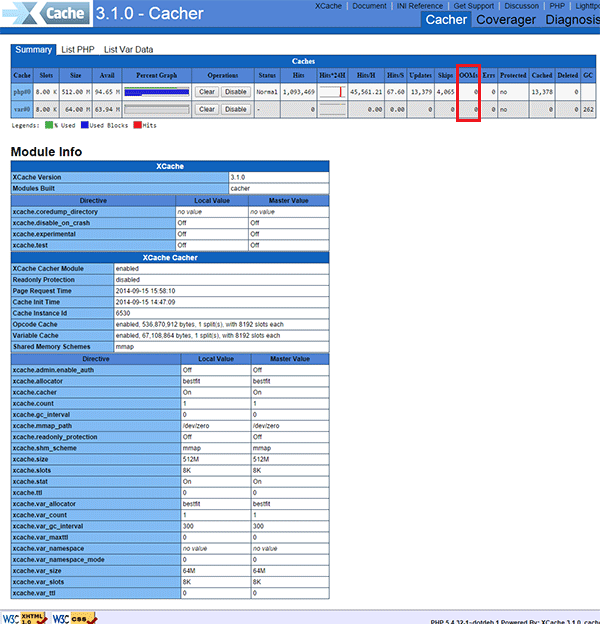
Task: Click the blue Used Blocks legend swatch
Action: pos(84,125)
